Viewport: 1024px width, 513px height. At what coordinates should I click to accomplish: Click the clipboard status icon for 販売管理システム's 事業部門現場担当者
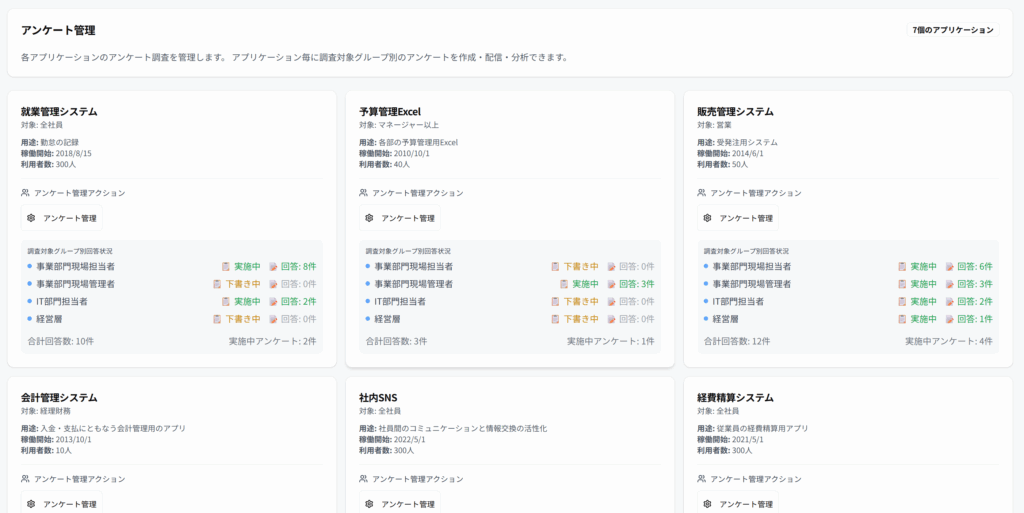click(902, 267)
